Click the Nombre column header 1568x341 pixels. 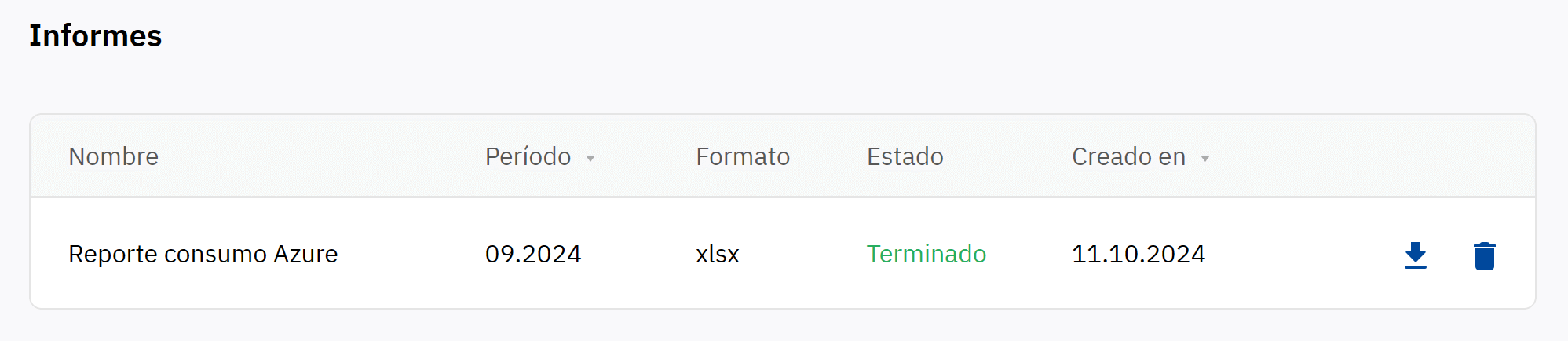point(113,156)
